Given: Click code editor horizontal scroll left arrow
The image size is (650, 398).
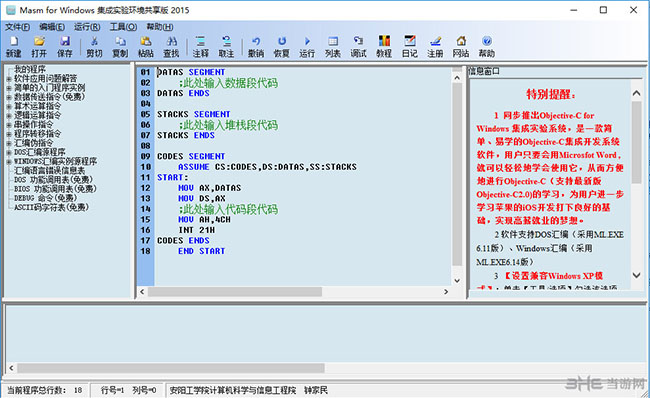Looking at the screenshot, I should (x=142, y=292).
